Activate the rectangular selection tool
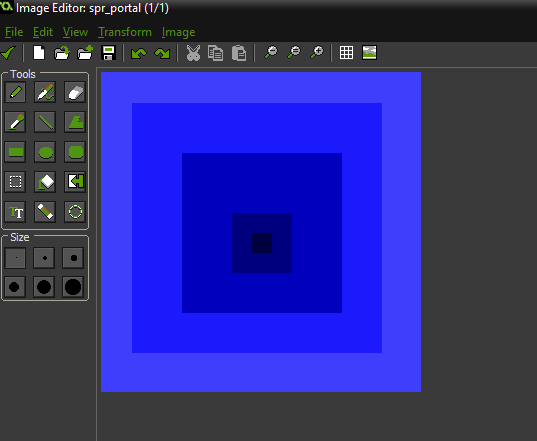The image size is (537, 441). [15, 182]
